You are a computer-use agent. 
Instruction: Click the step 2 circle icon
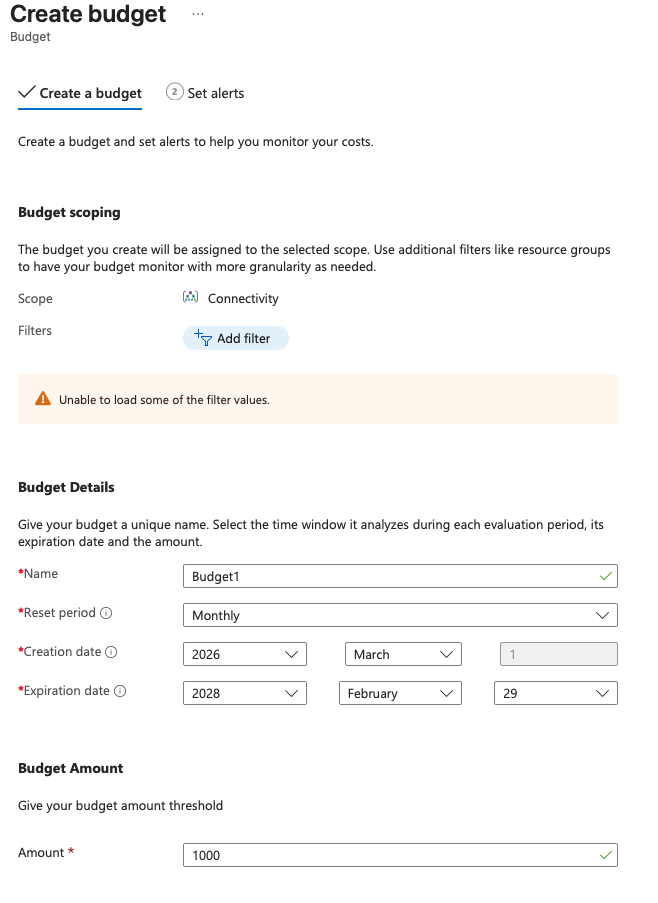[174, 92]
